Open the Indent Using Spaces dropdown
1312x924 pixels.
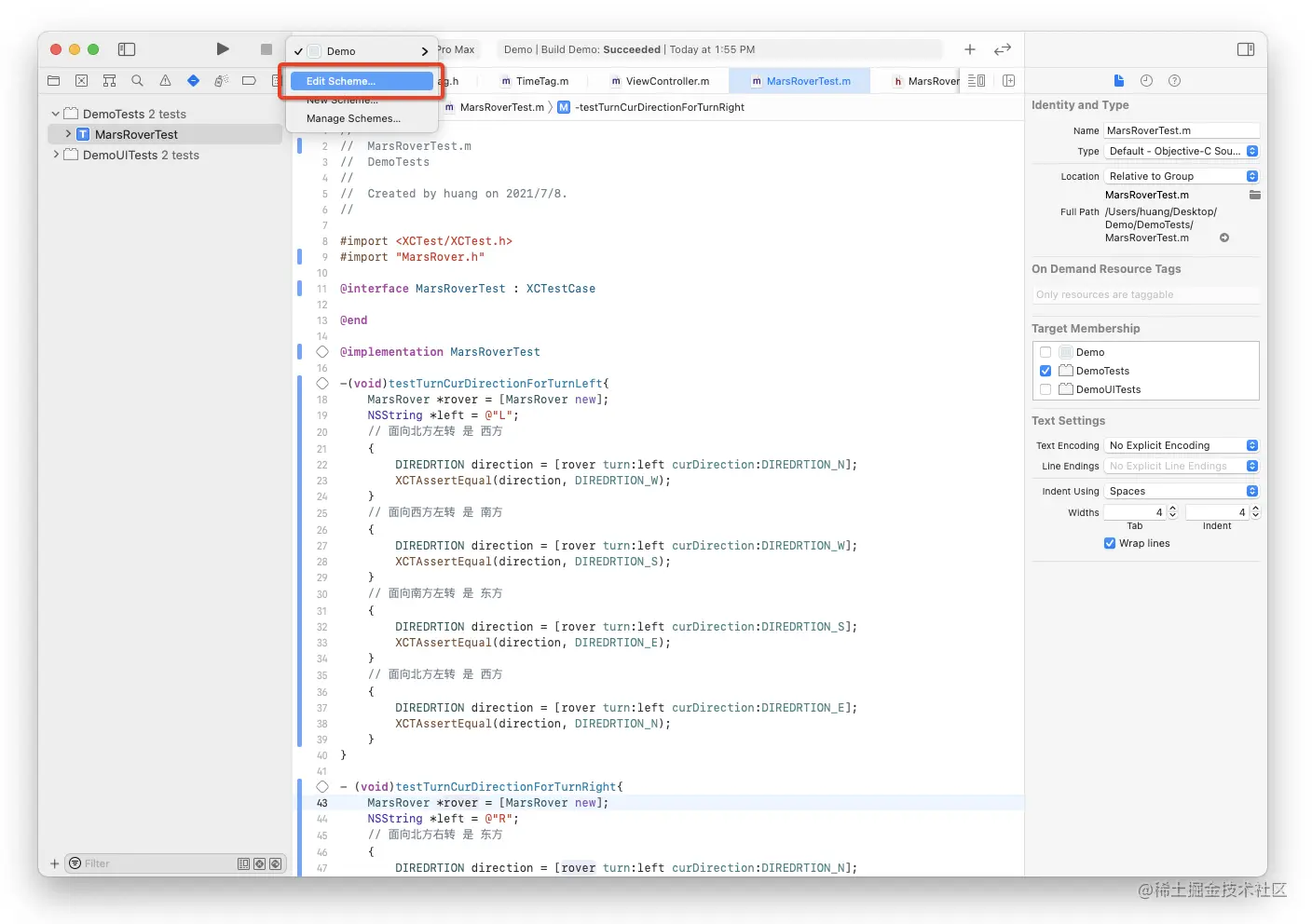pyautogui.click(x=1182, y=491)
